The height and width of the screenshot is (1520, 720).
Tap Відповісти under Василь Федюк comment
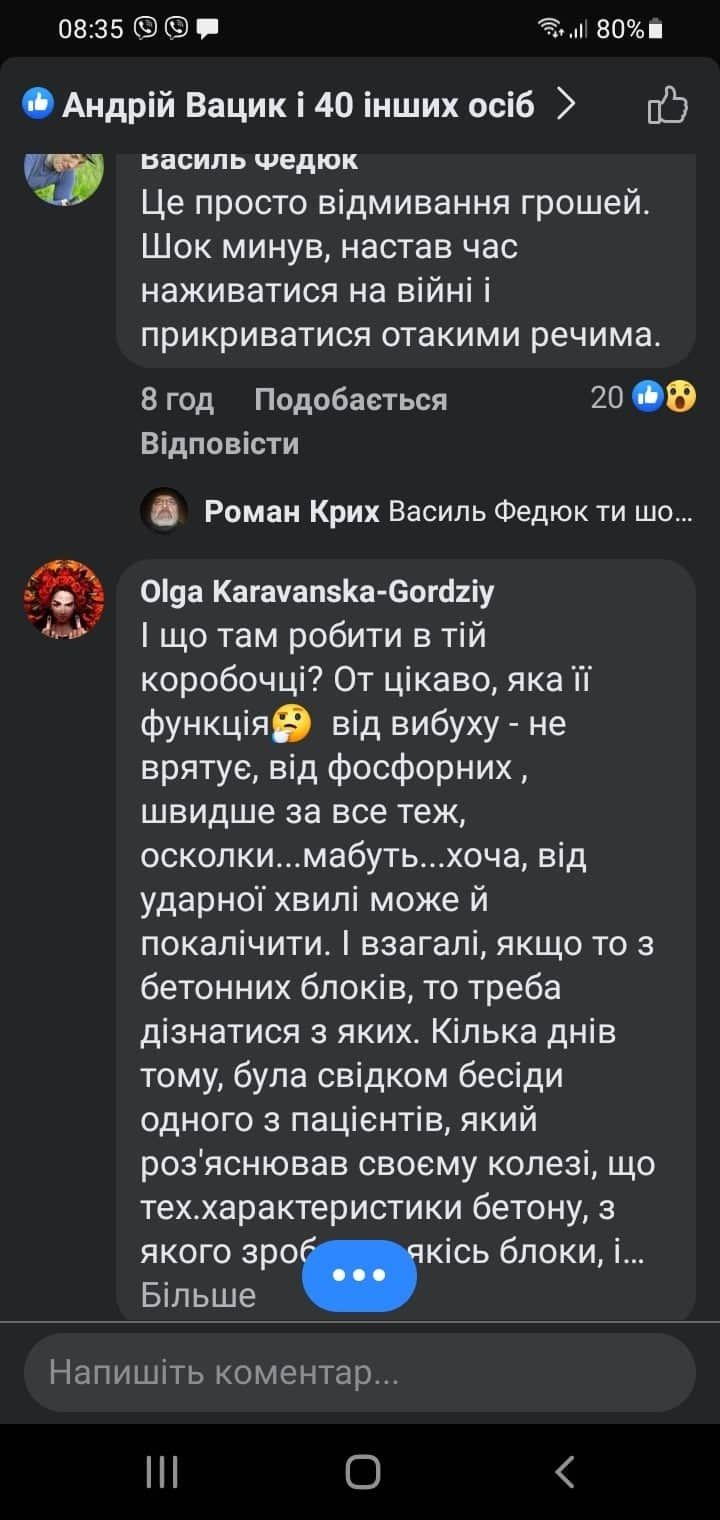[220, 443]
